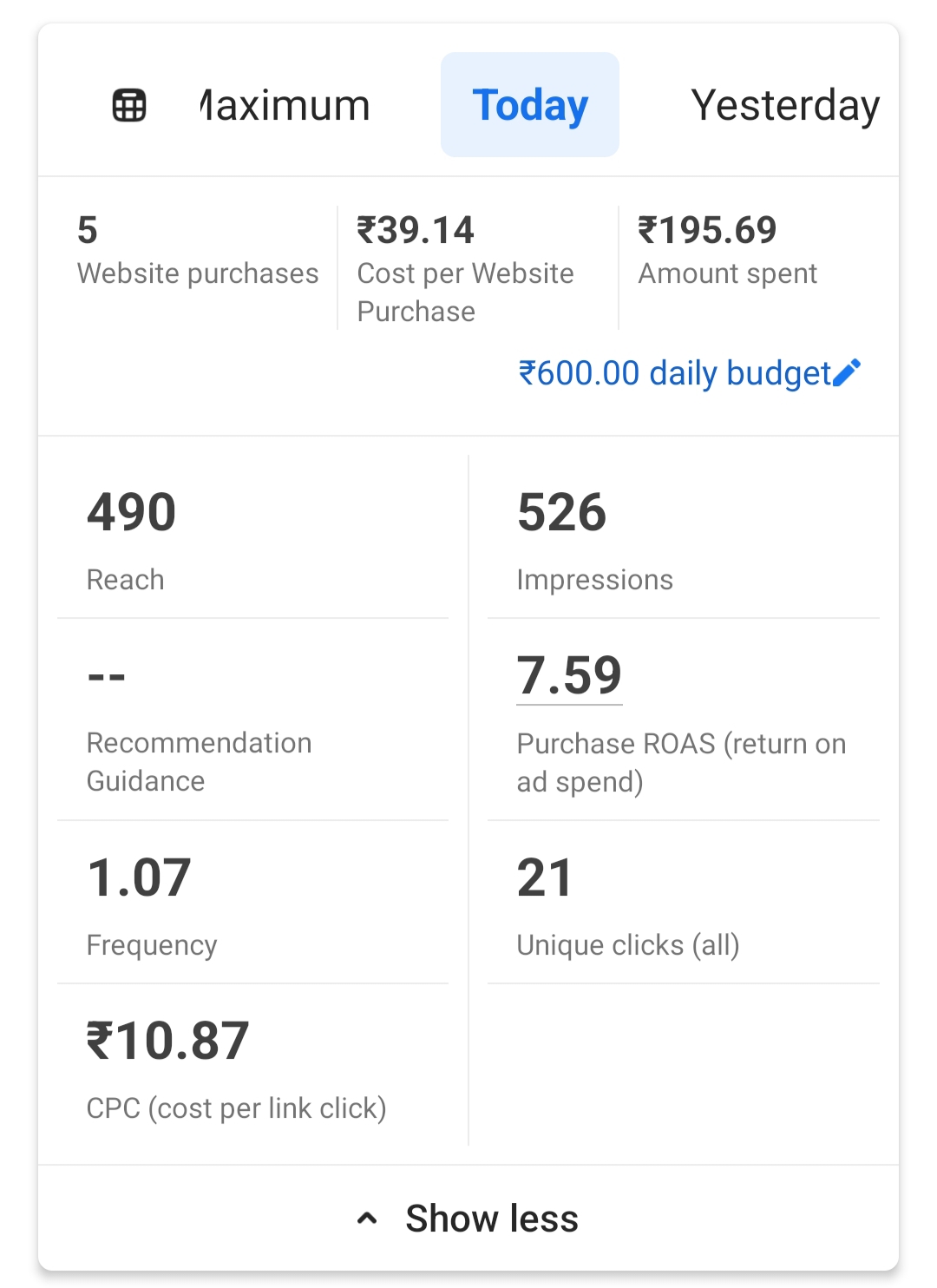This screenshot has height=1288, width=937.
Task: Tap the Cost per Website Purchase metric
Action: pos(466,269)
